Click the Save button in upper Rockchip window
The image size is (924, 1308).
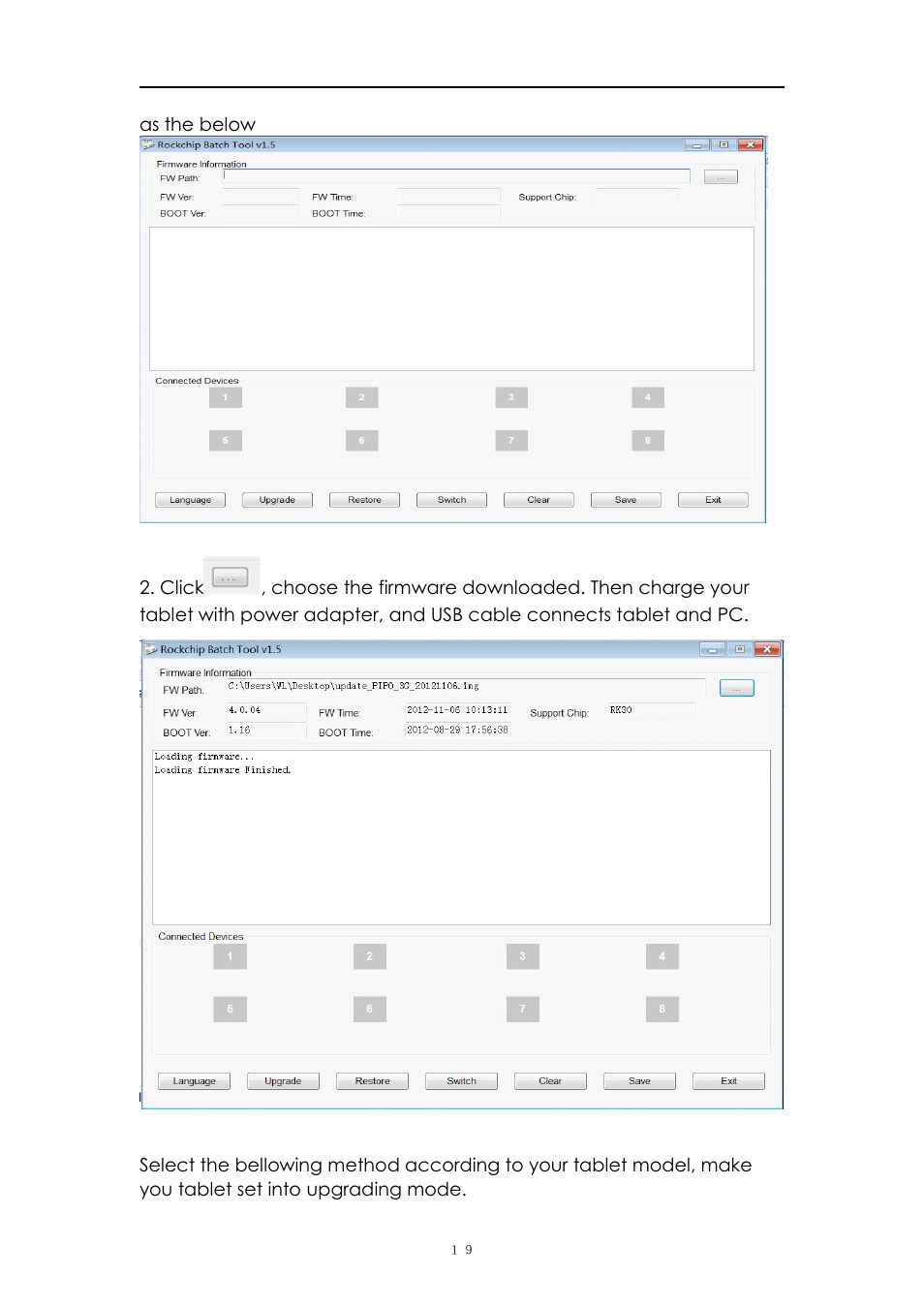point(626,500)
